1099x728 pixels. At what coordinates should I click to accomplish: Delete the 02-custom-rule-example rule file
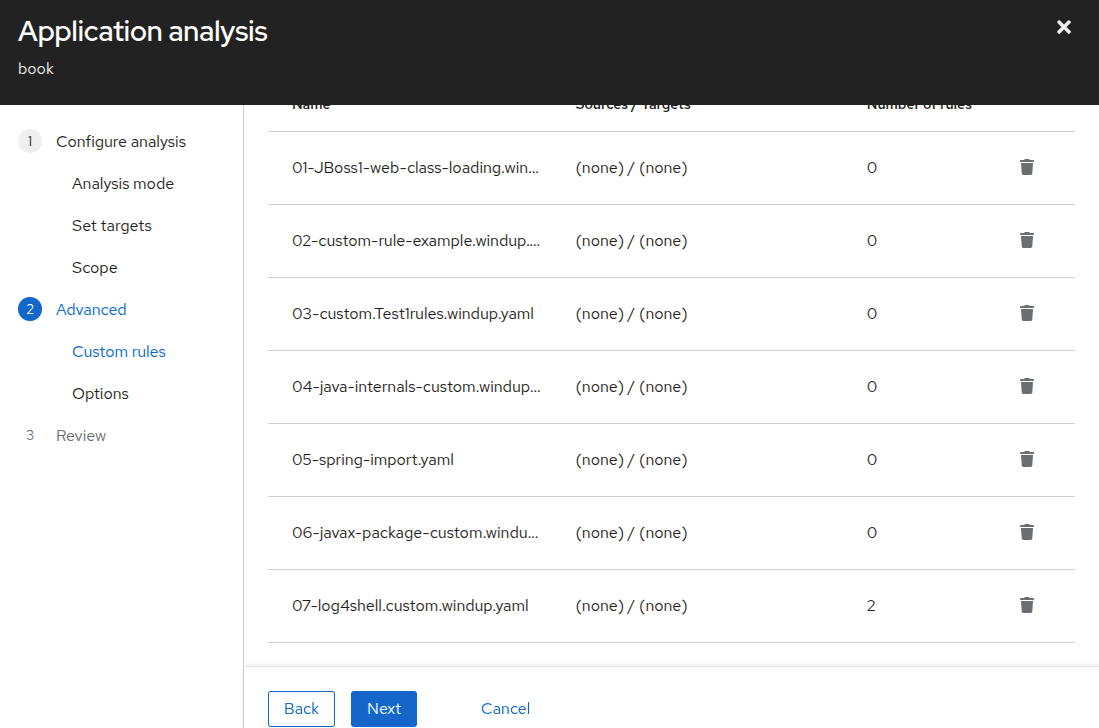(x=1026, y=240)
